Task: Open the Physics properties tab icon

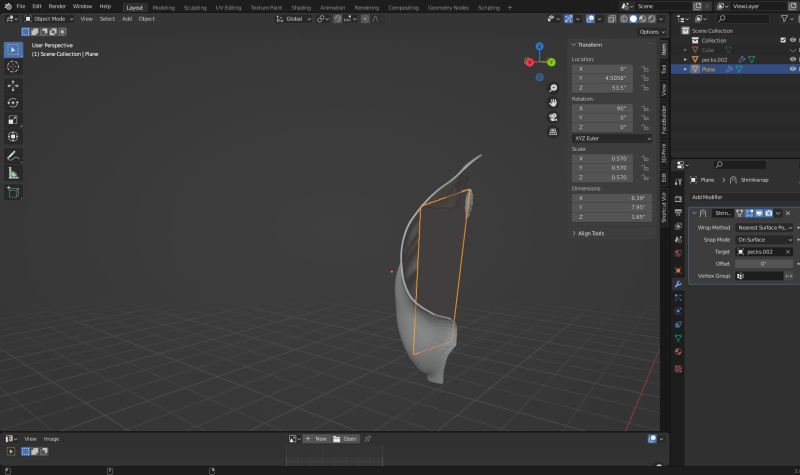Action: point(678,311)
